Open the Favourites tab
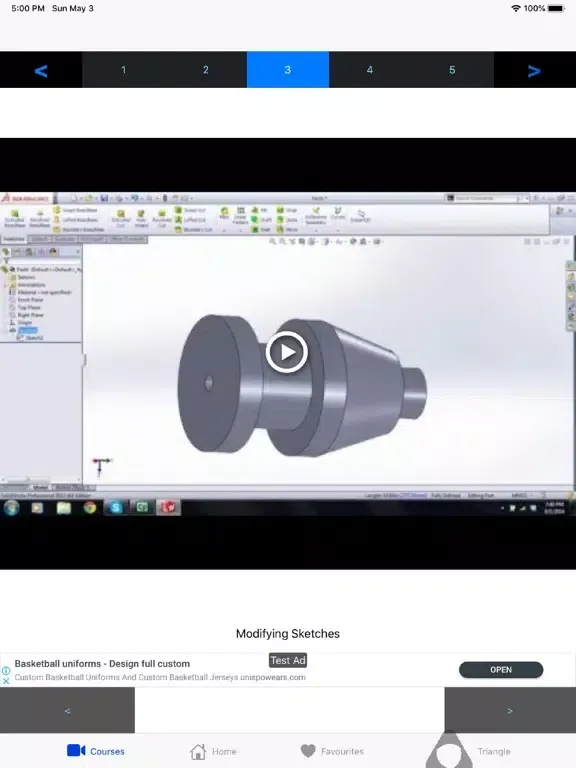Screen dimensions: 576x768 [332, 751]
